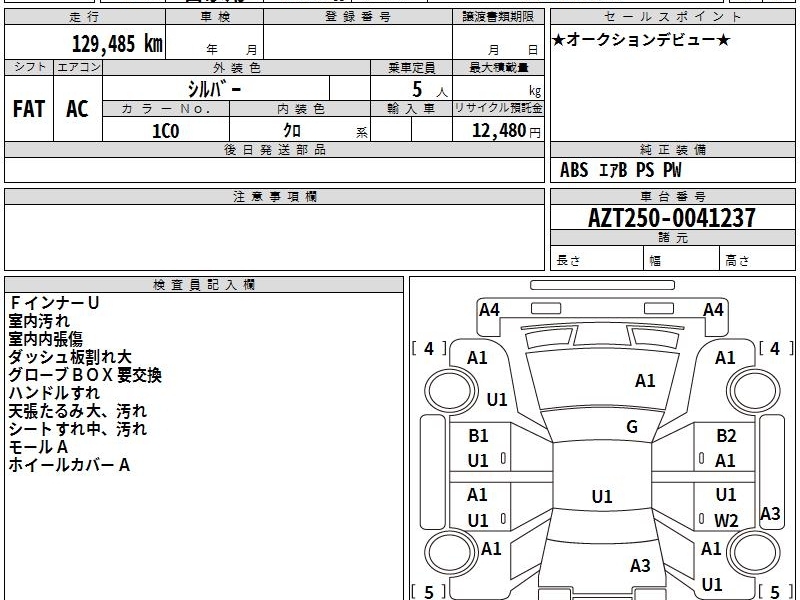Click the 注意事項欄 section header

click(274, 196)
